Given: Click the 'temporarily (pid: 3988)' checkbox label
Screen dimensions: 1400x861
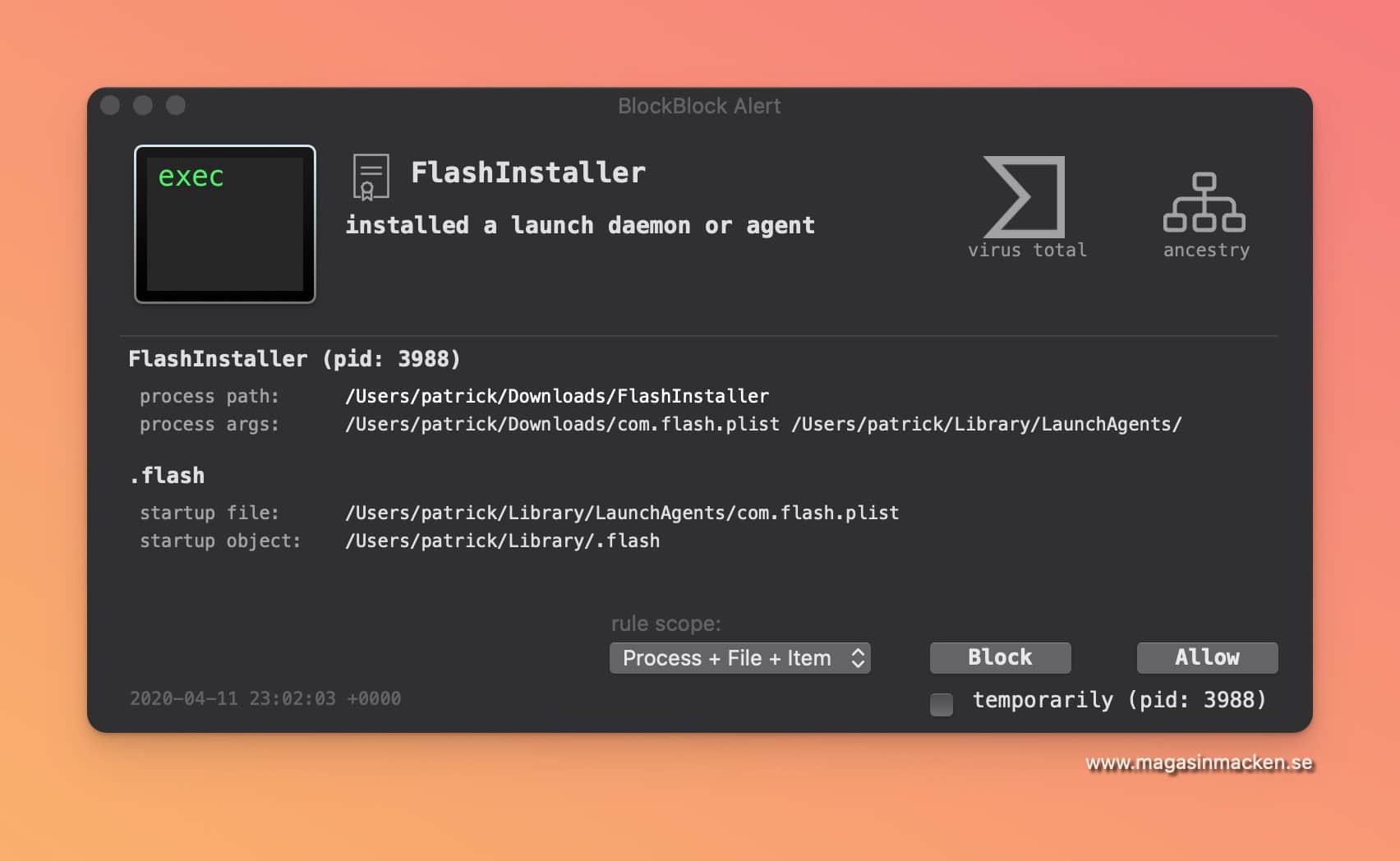Looking at the screenshot, I should pyautogui.click(x=1119, y=700).
